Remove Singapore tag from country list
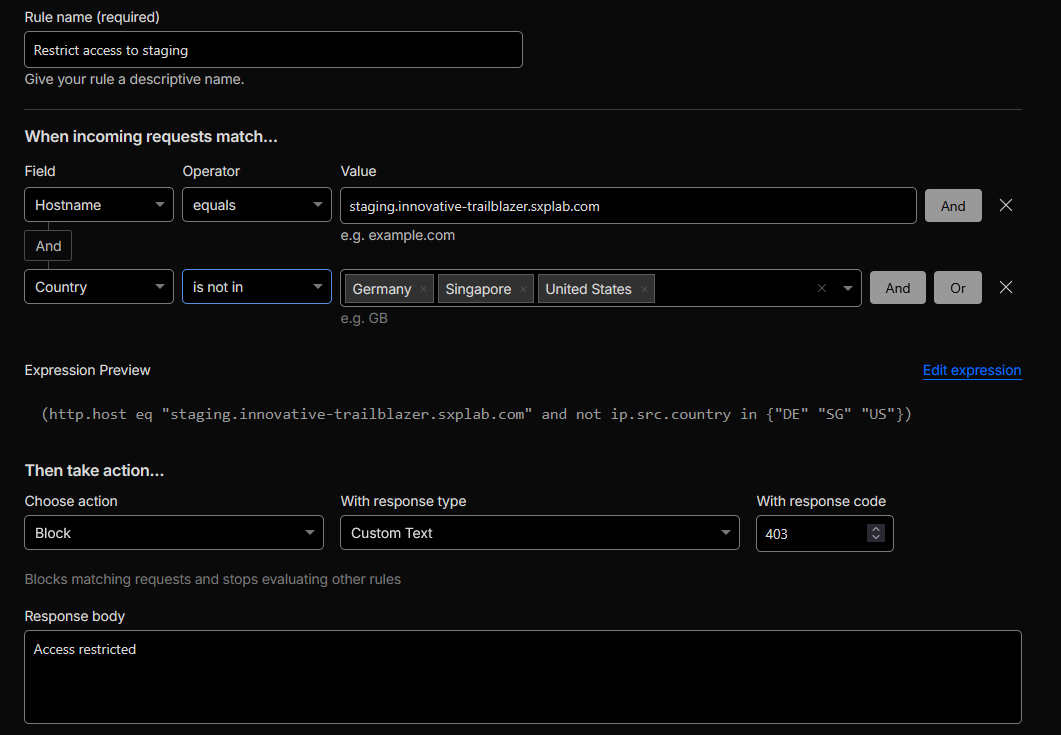 [x=523, y=289]
